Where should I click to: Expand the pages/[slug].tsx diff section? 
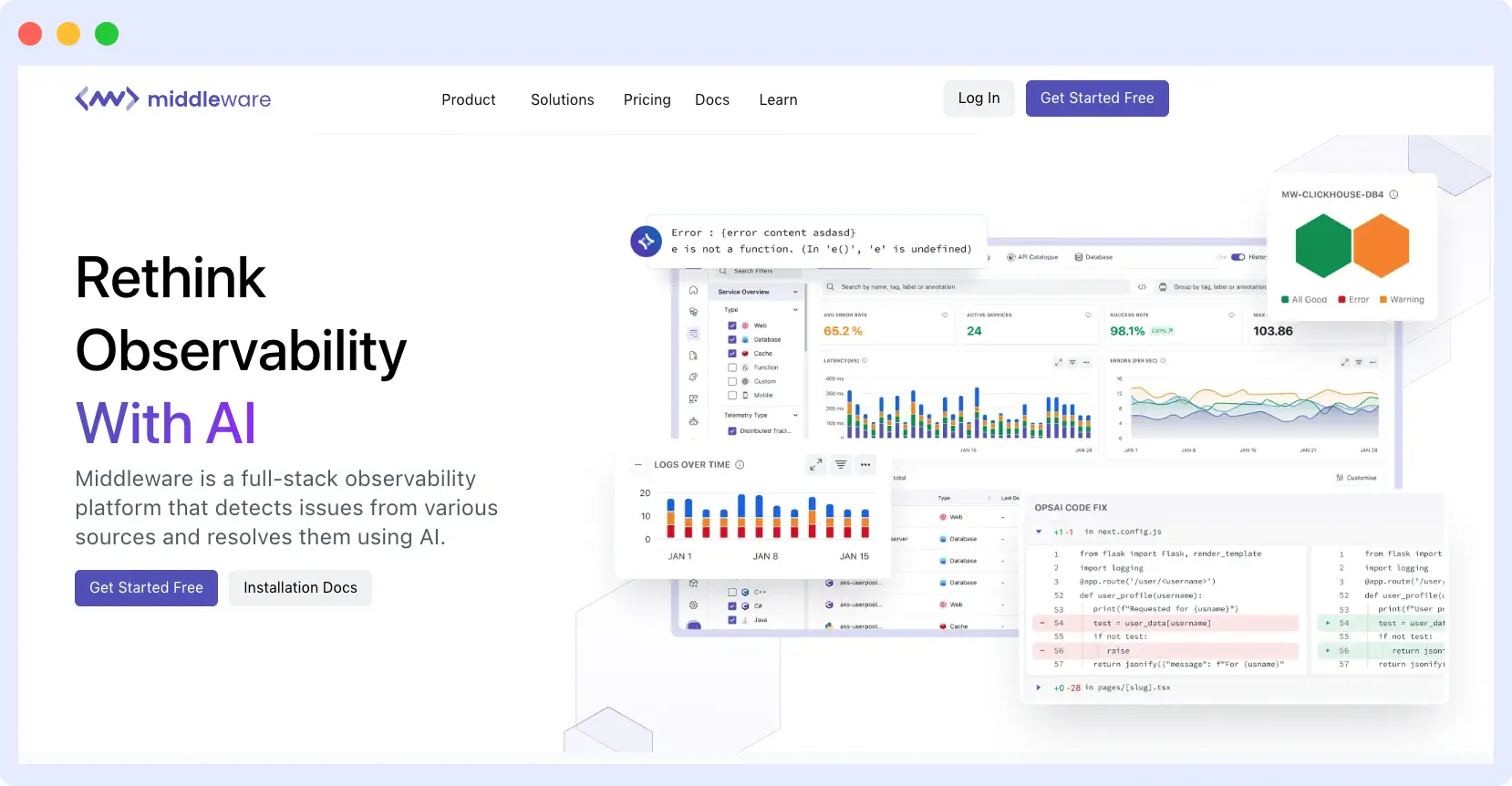point(1039,688)
